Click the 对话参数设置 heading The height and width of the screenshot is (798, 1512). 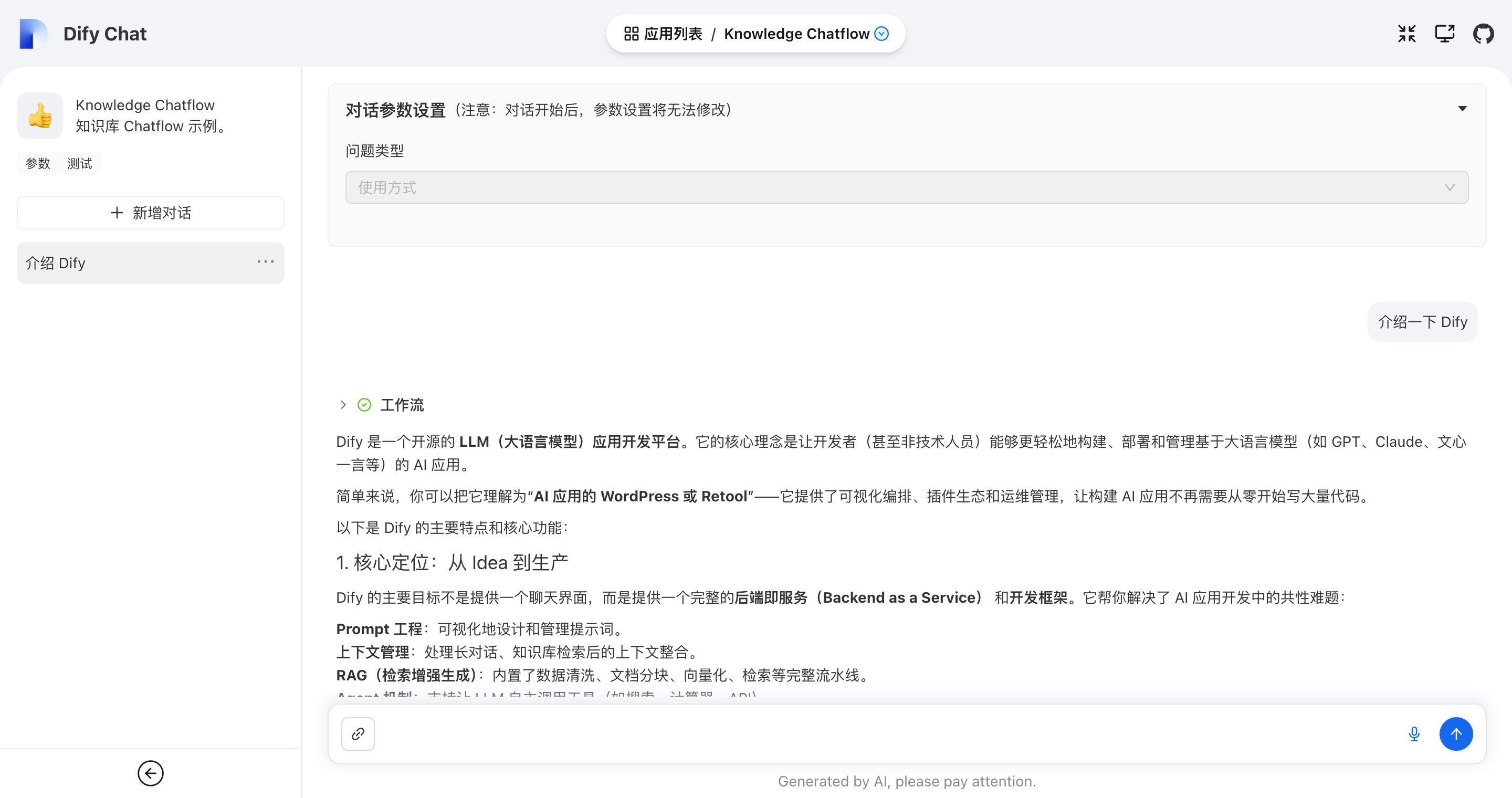click(396, 110)
